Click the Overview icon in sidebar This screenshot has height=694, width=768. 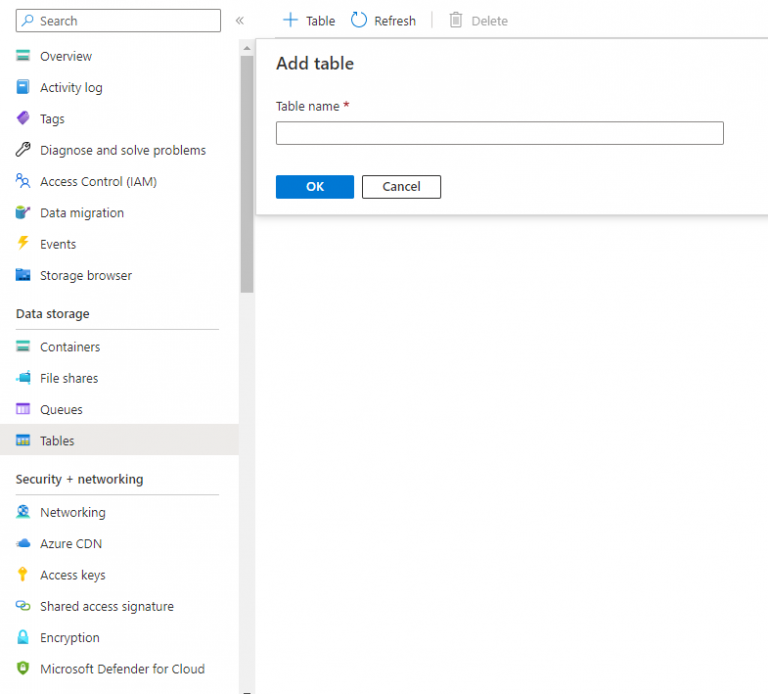(23, 55)
